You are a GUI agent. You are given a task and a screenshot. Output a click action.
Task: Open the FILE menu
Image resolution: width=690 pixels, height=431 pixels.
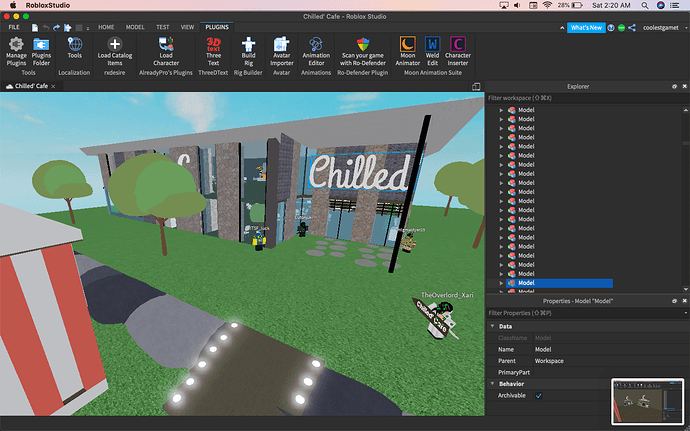click(14, 27)
